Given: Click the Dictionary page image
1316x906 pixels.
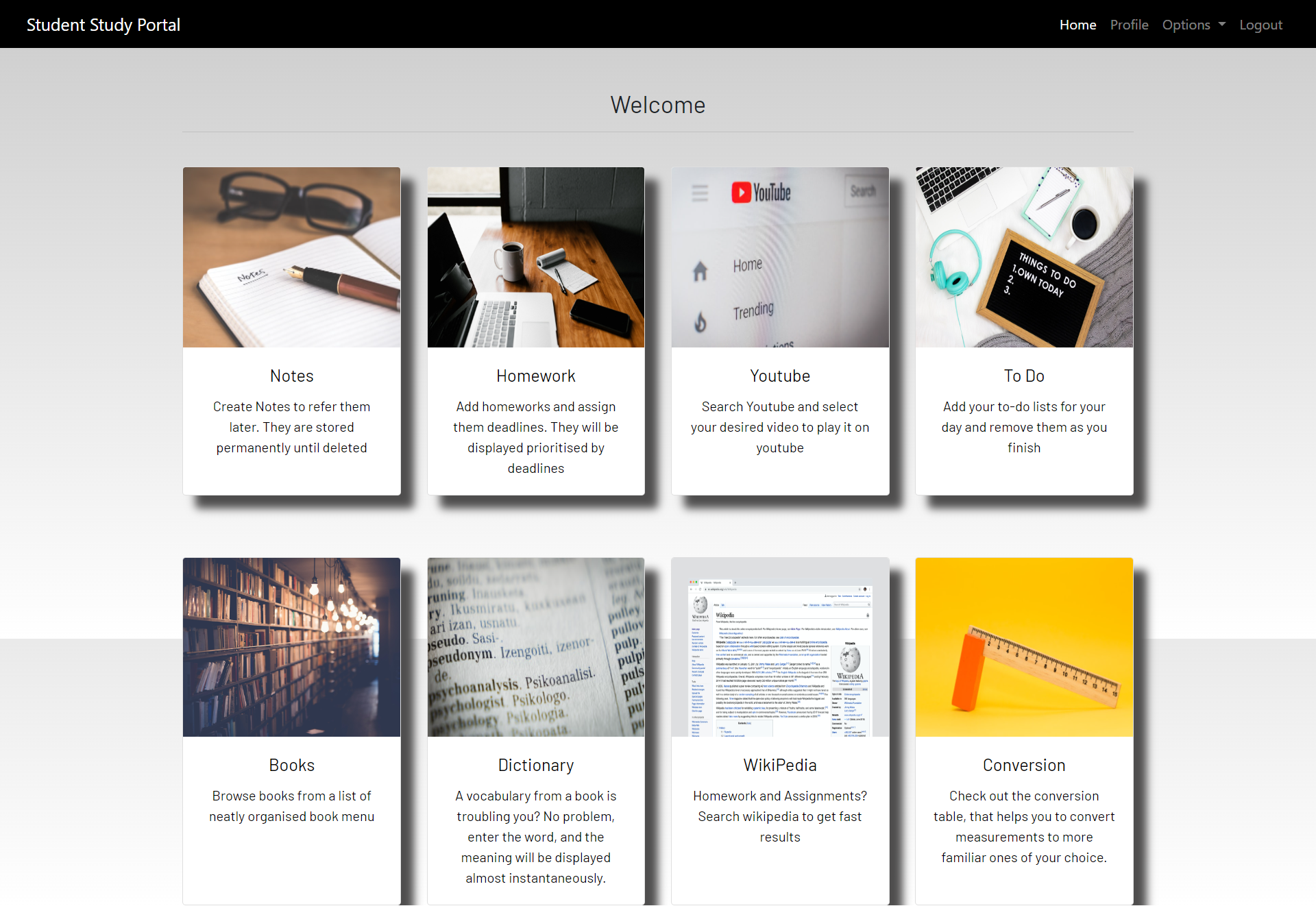Looking at the screenshot, I should click(x=535, y=647).
